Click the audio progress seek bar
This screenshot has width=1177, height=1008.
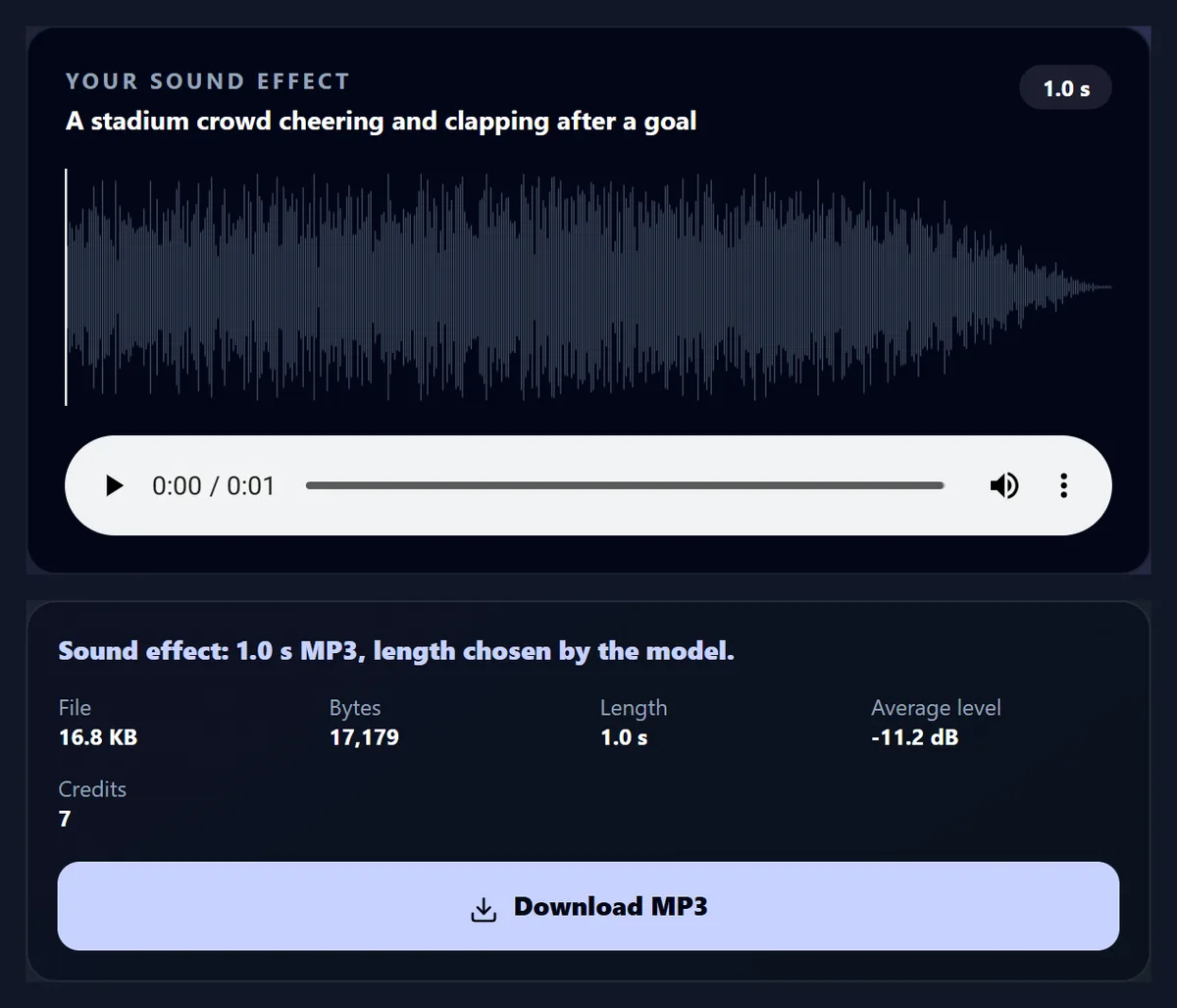click(625, 485)
